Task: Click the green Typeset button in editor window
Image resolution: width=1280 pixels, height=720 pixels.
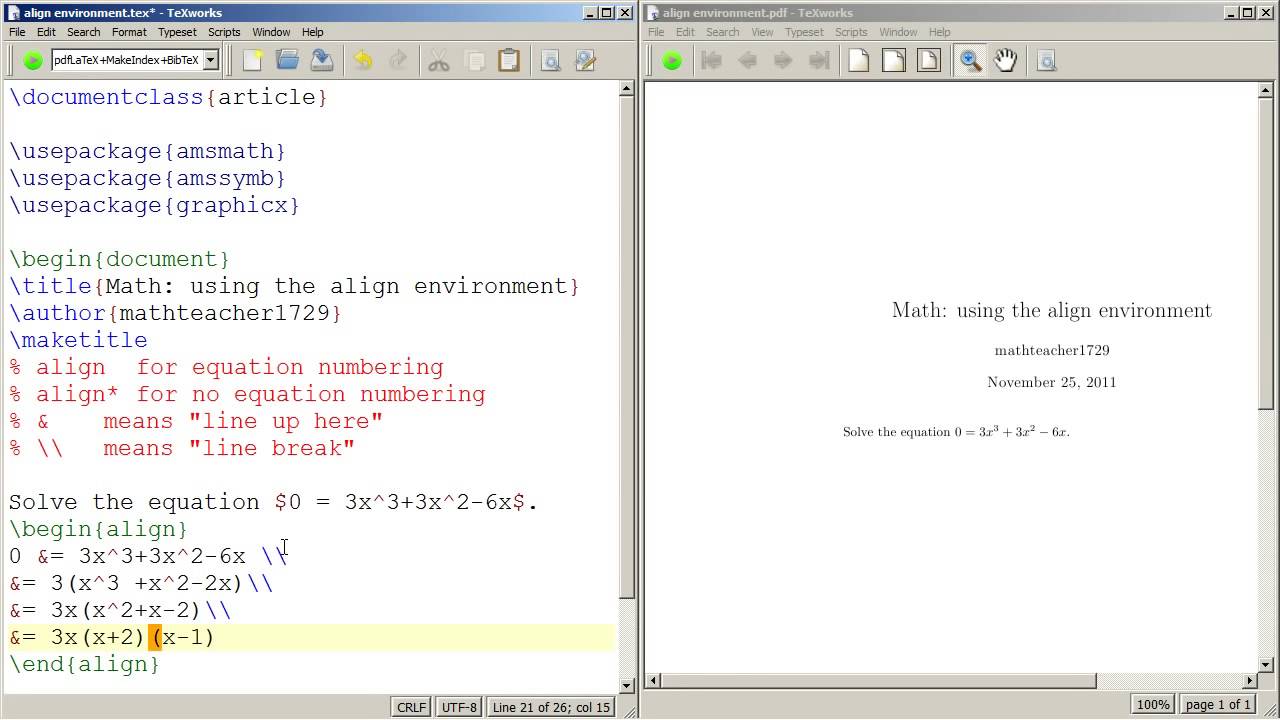Action: pyautogui.click(x=33, y=61)
